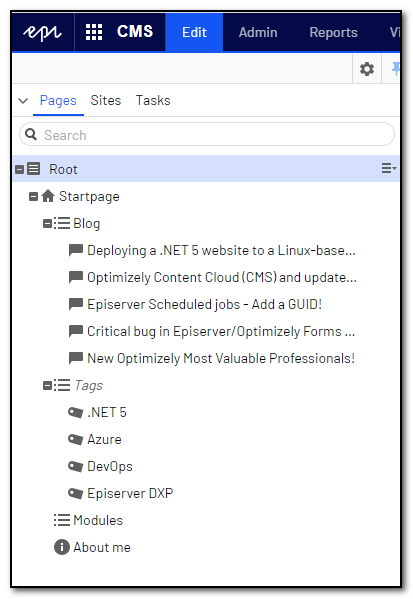The image size is (413, 599).
Task: Open the Reports menu
Action: click(x=334, y=32)
